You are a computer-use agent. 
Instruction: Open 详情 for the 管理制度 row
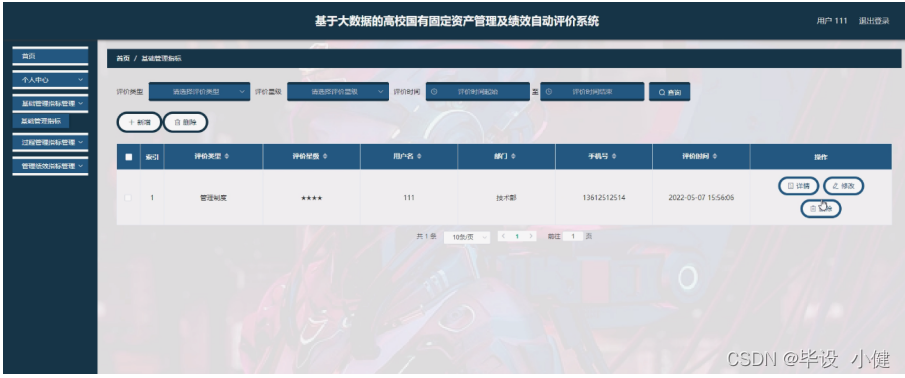pyautogui.click(x=799, y=186)
